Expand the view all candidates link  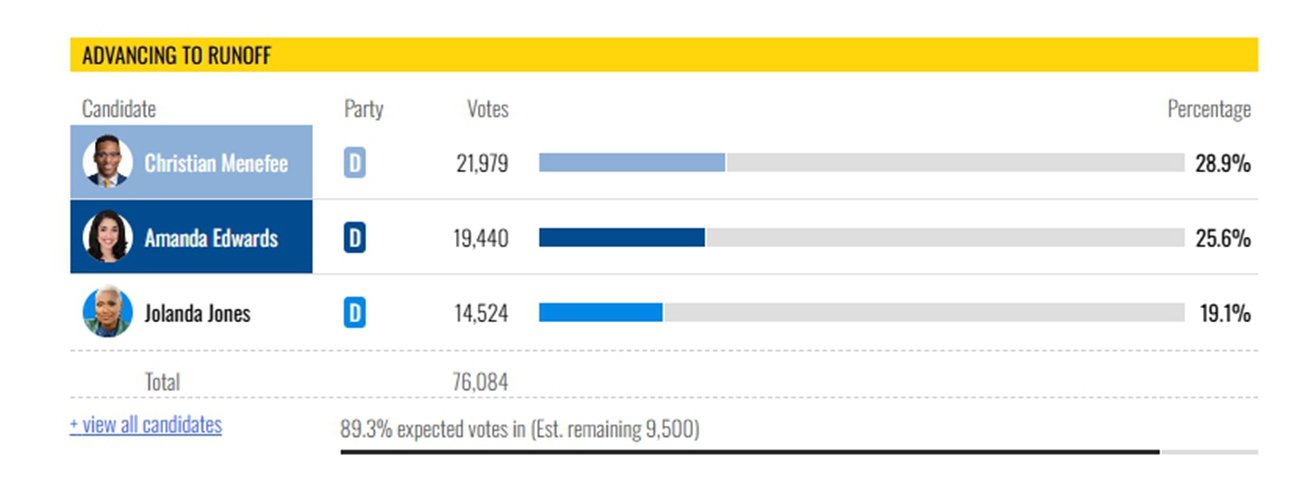coord(146,425)
